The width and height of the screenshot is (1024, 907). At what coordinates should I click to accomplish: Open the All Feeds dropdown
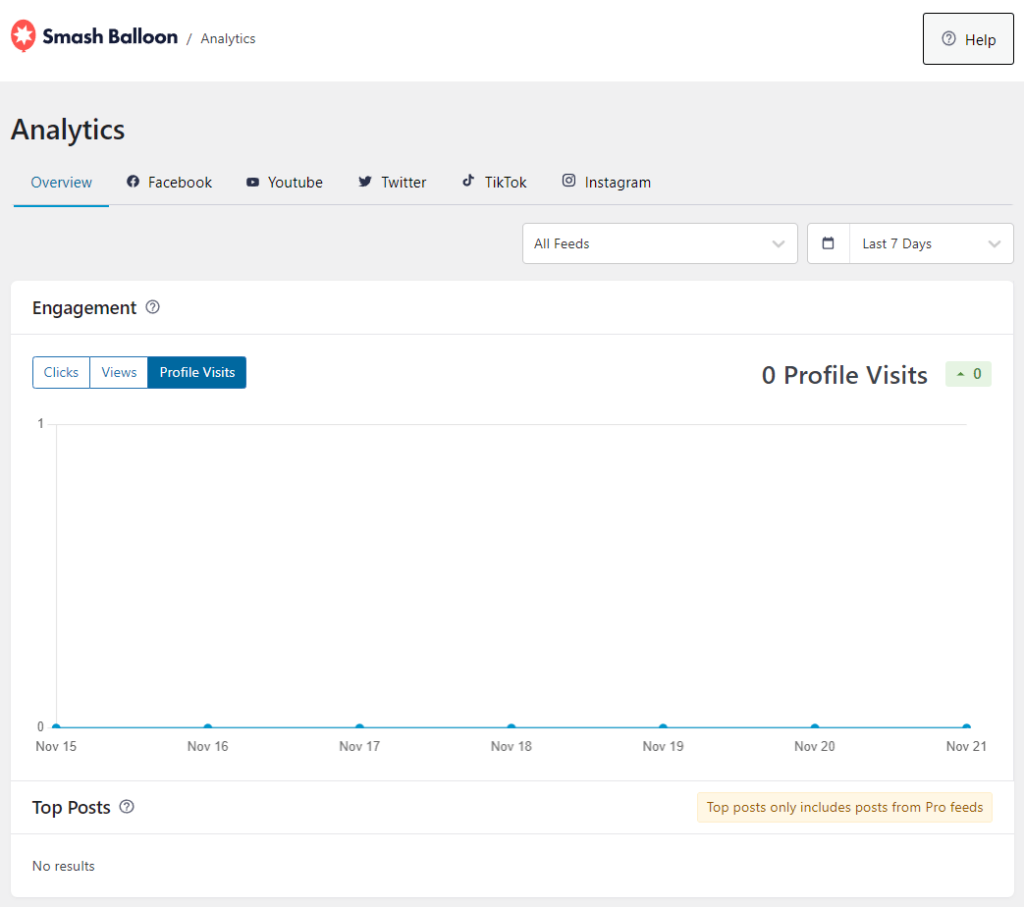[659, 244]
